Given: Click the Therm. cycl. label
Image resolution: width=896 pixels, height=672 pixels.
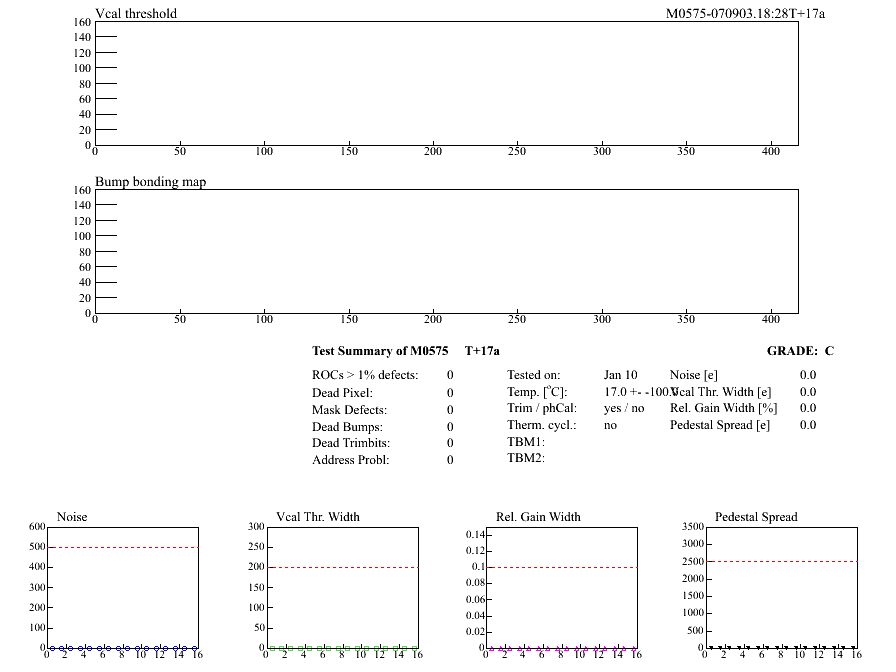Looking at the screenshot, I should click(541, 425).
